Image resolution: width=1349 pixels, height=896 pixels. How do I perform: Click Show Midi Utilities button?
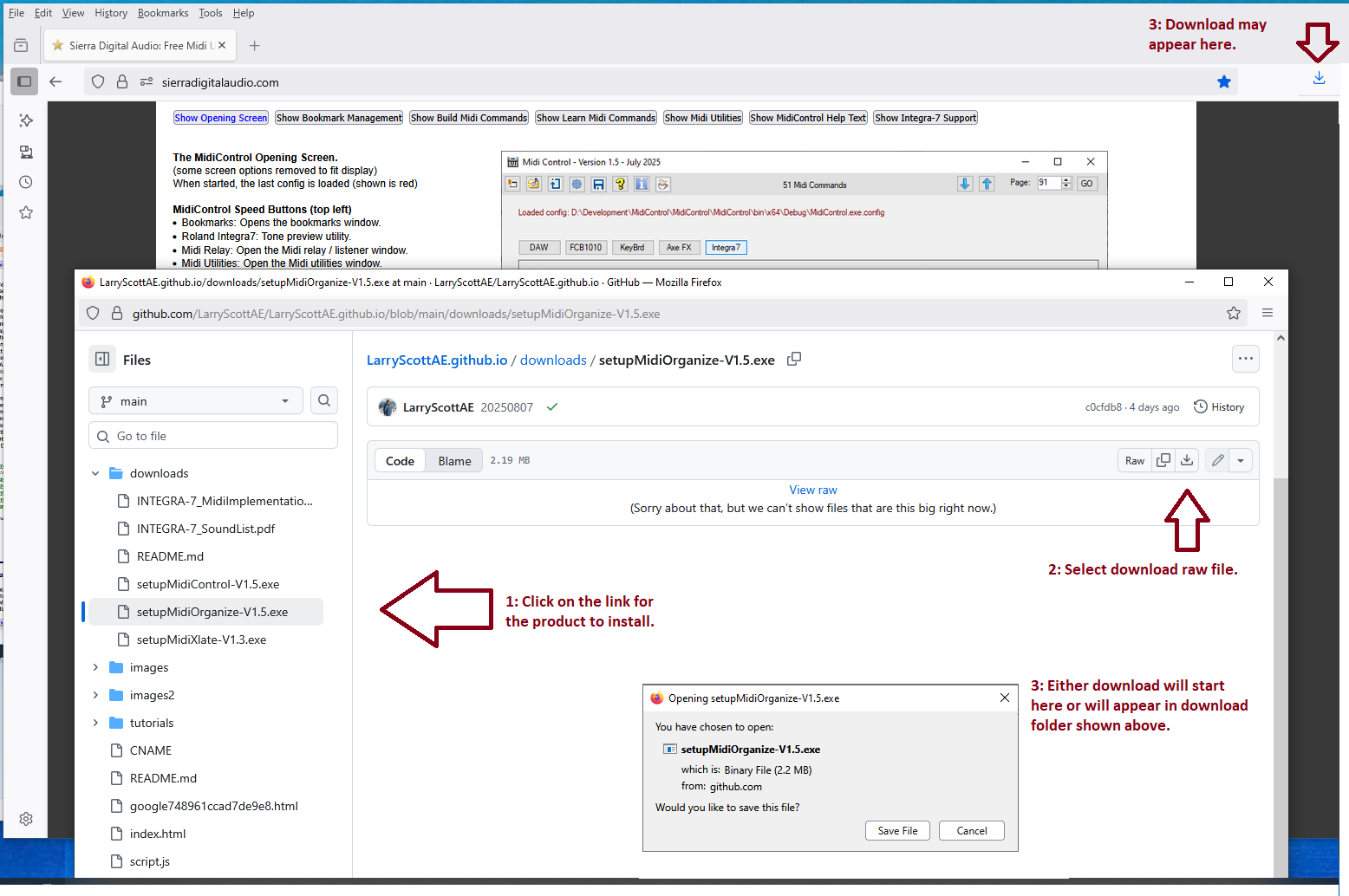[x=703, y=118]
